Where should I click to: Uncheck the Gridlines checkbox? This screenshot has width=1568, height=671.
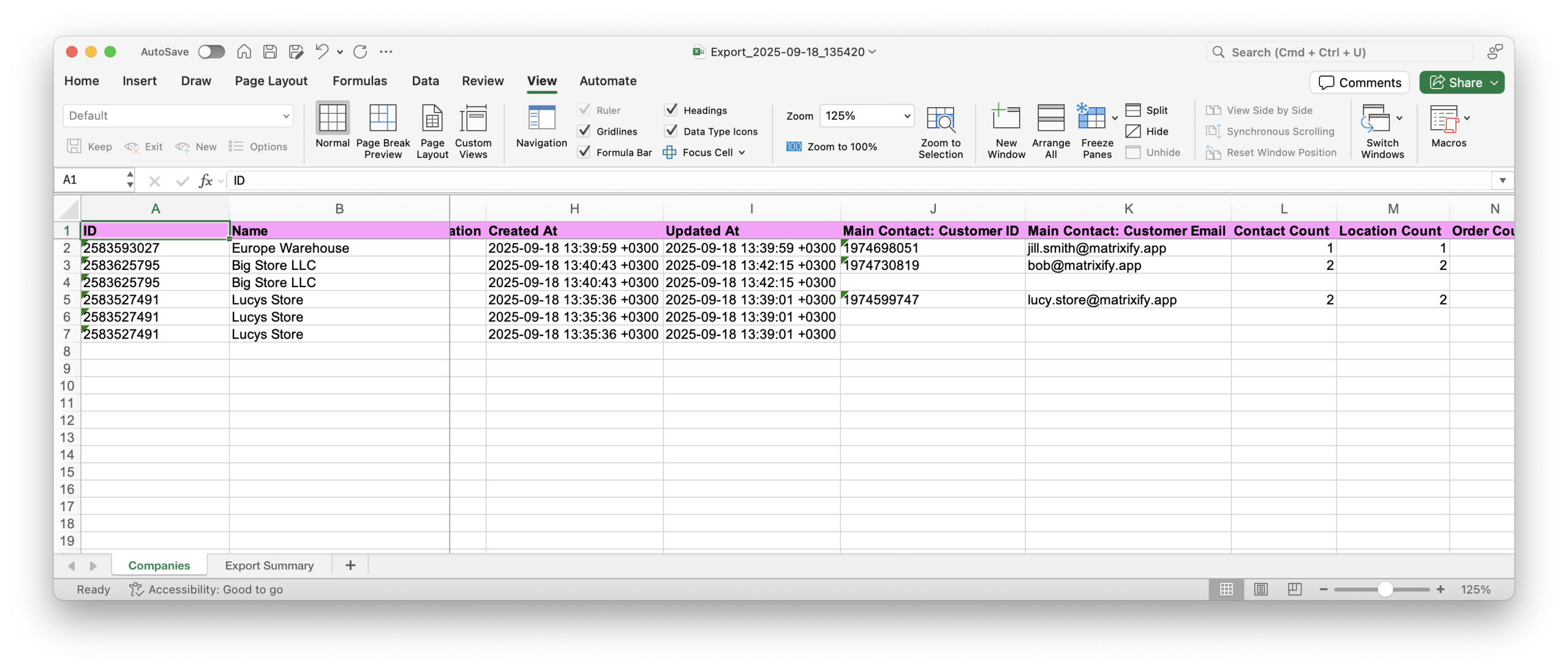pos(584,131)
